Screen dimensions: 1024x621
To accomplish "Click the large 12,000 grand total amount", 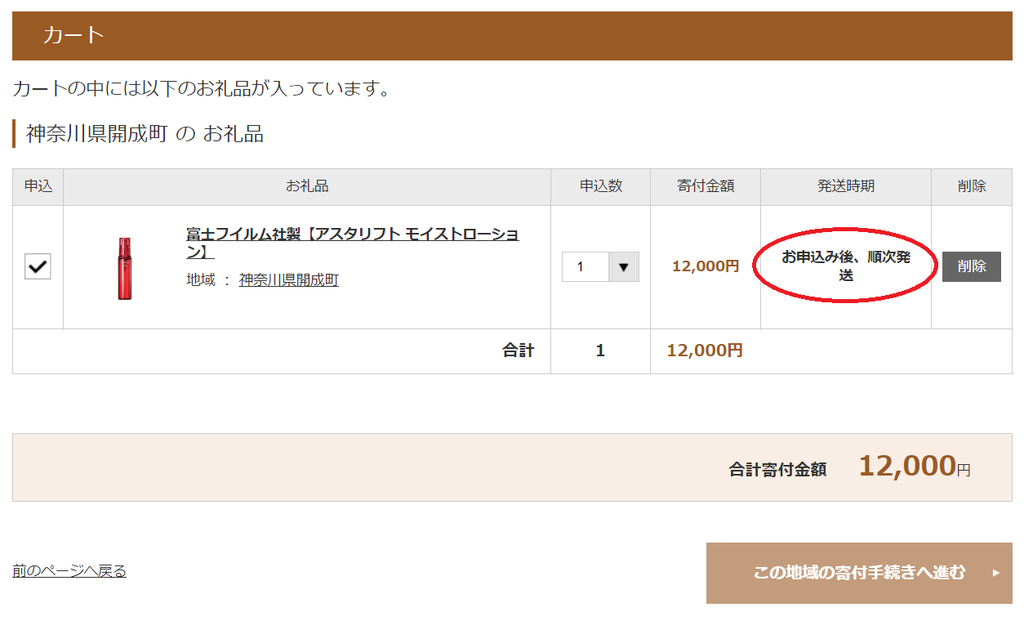I will (907, 466).
